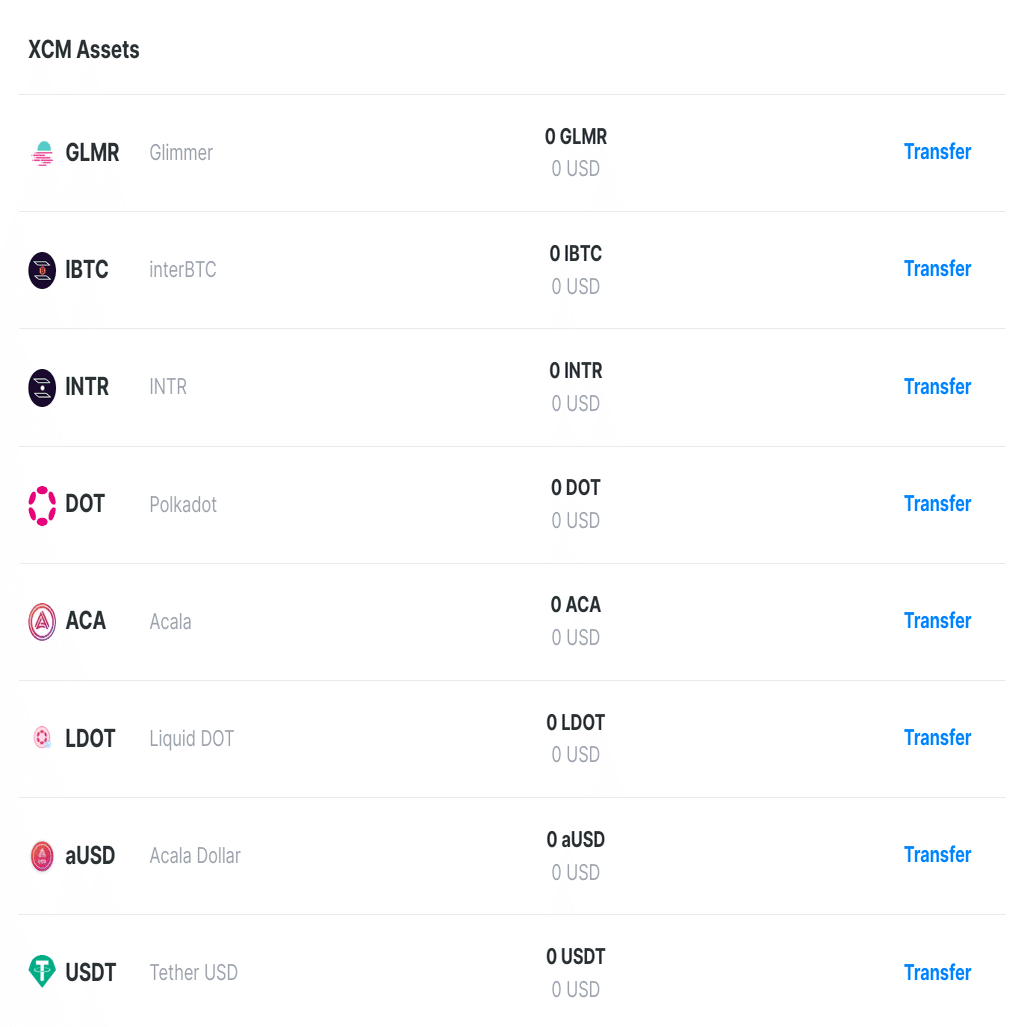Transfer GLMR tokens
The width and height of the screenshot is (1027, 1027).
point(937,152)
